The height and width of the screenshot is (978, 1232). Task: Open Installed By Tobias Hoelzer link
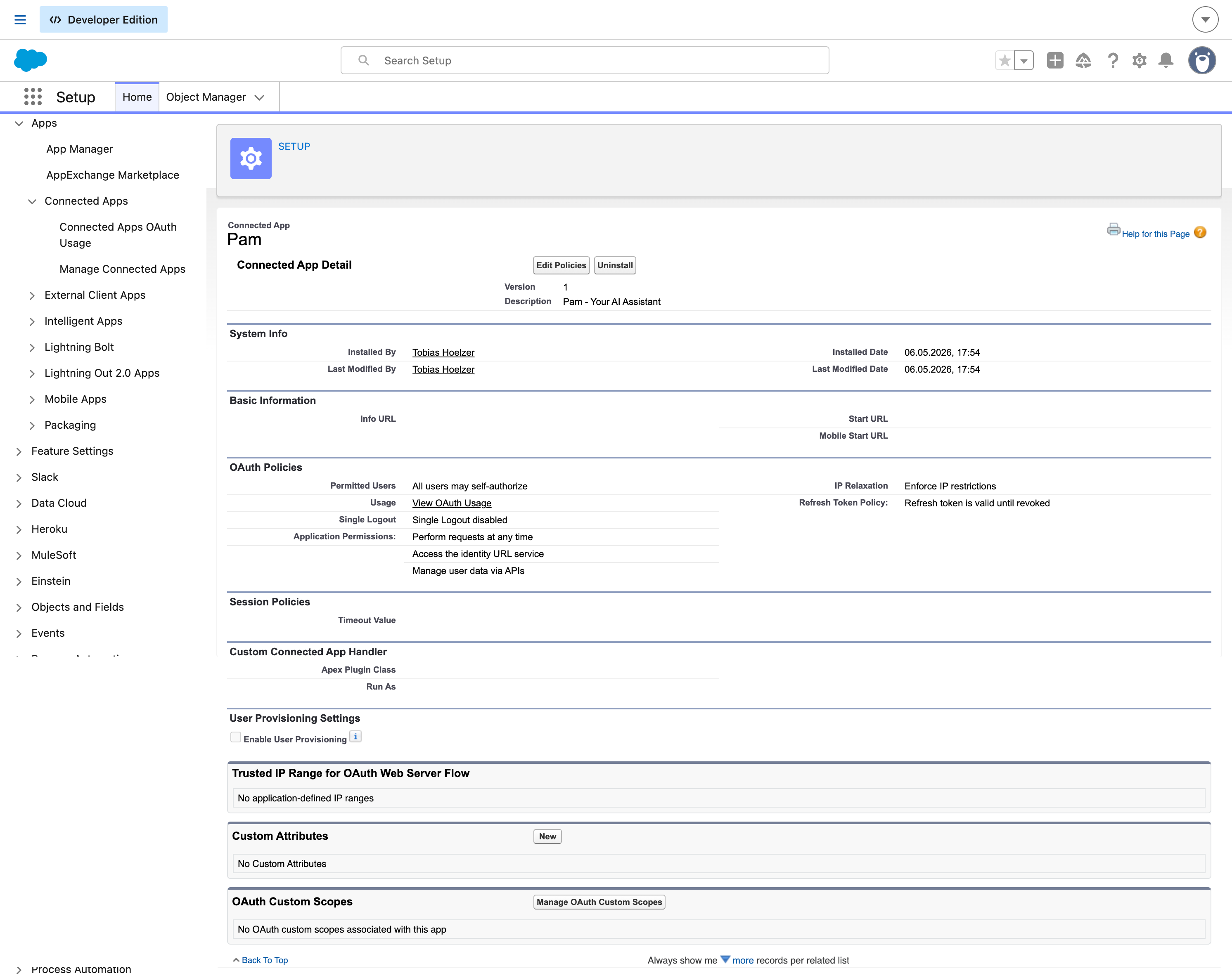tap(443, 352)
